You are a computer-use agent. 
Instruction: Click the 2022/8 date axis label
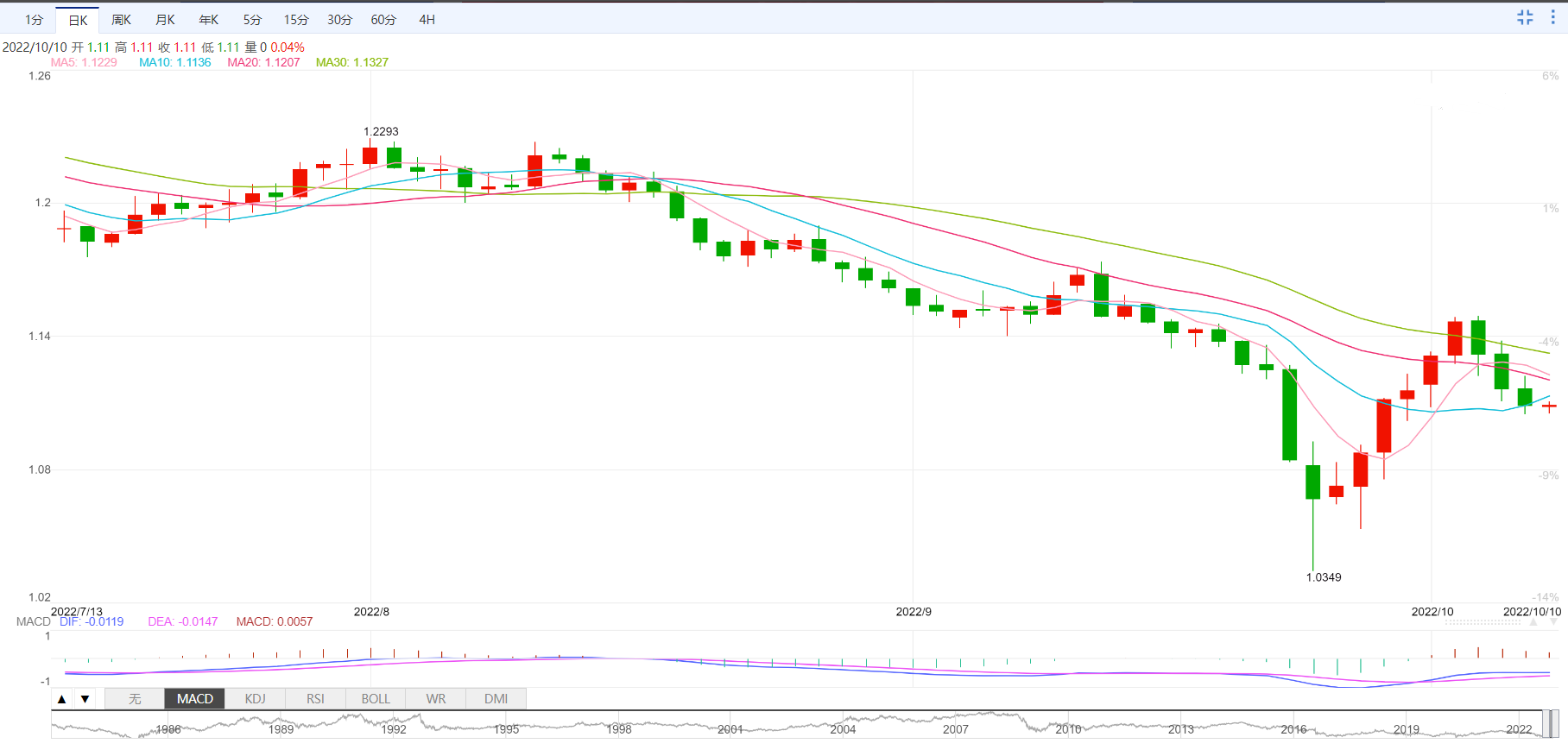click(x=371, y=611)
